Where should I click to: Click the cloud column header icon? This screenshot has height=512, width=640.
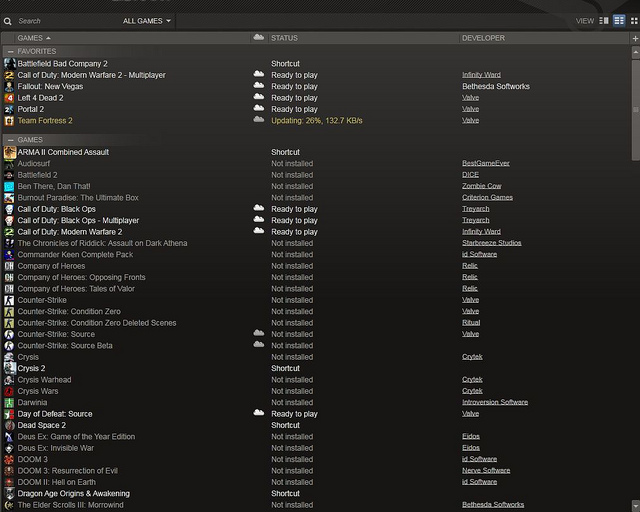coord(258,37)
